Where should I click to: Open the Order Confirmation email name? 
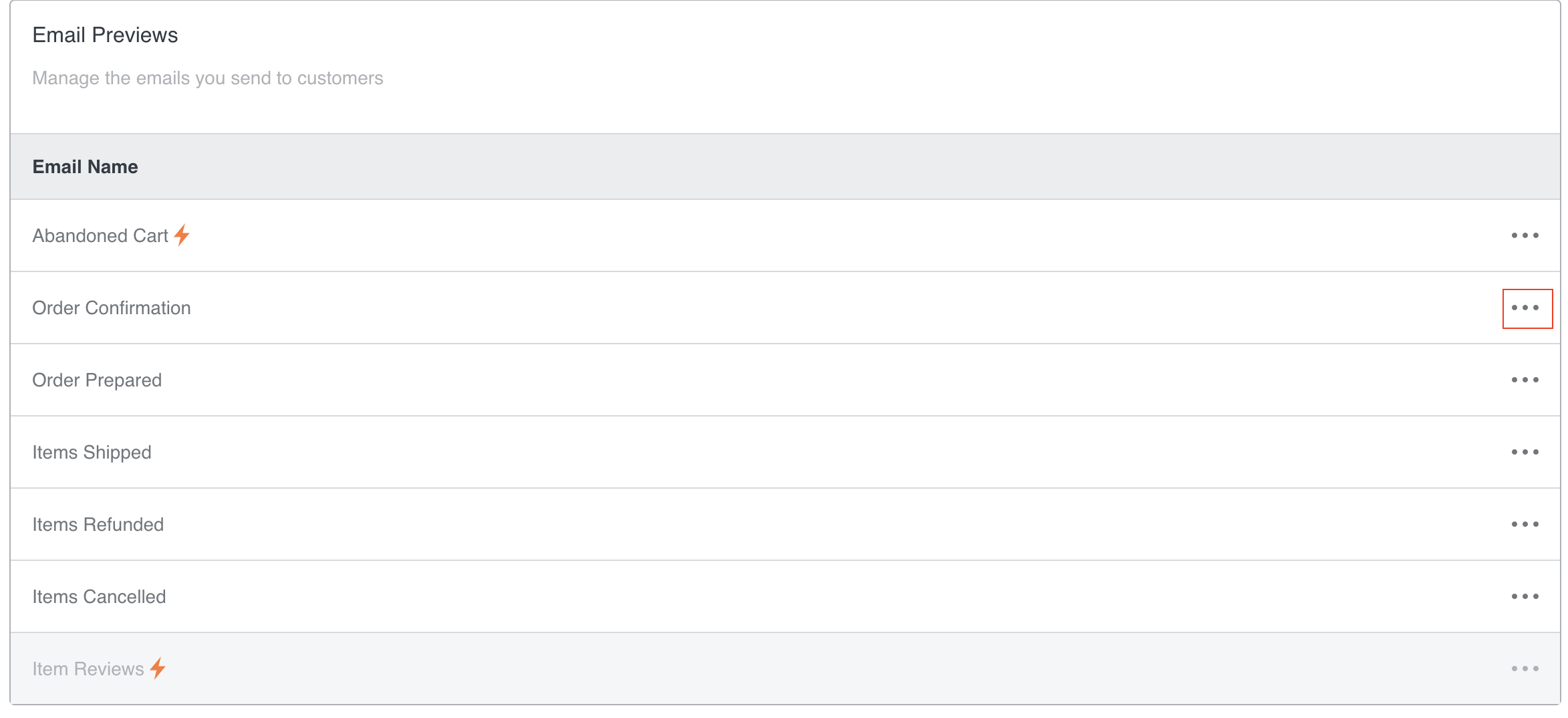(x=112, y=308)
